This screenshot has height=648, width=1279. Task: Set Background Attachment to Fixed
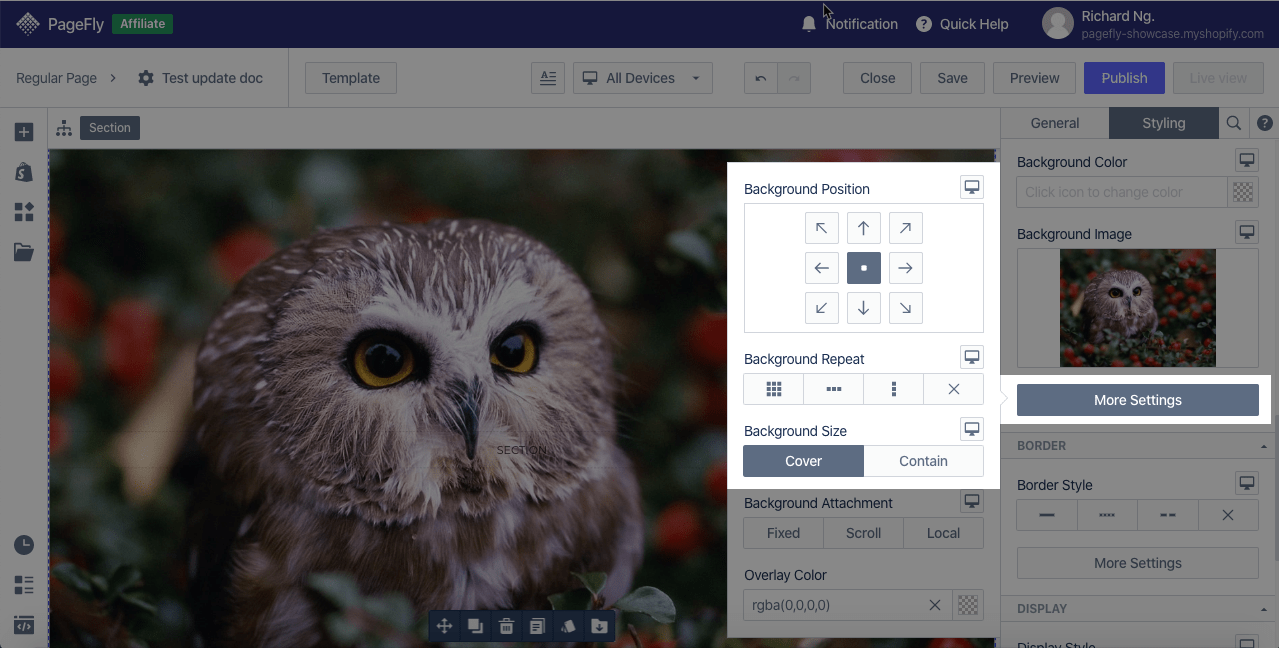[x=783, y=533]
